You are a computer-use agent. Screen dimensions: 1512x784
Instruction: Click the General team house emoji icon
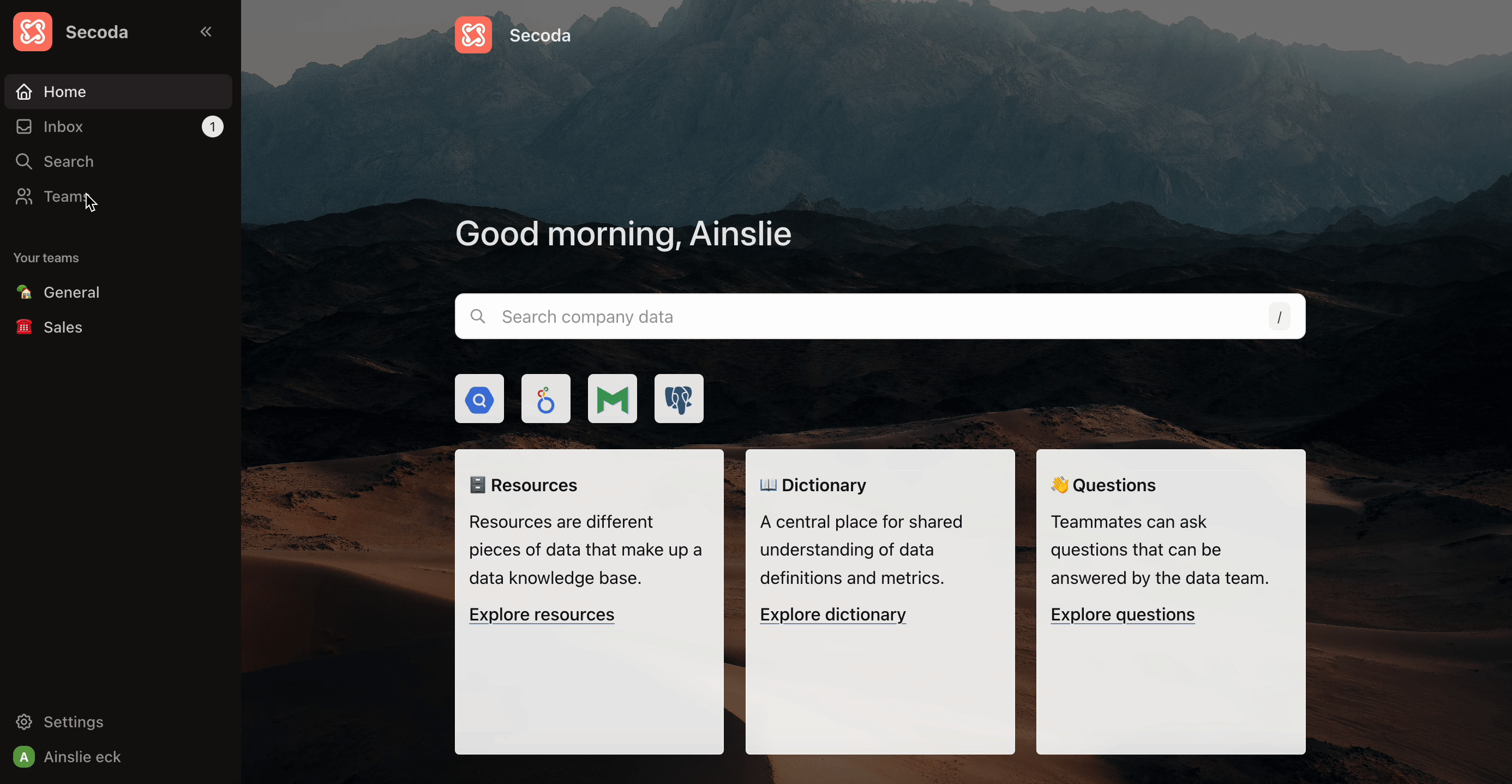pyautogui.click(x=24, y=292)
